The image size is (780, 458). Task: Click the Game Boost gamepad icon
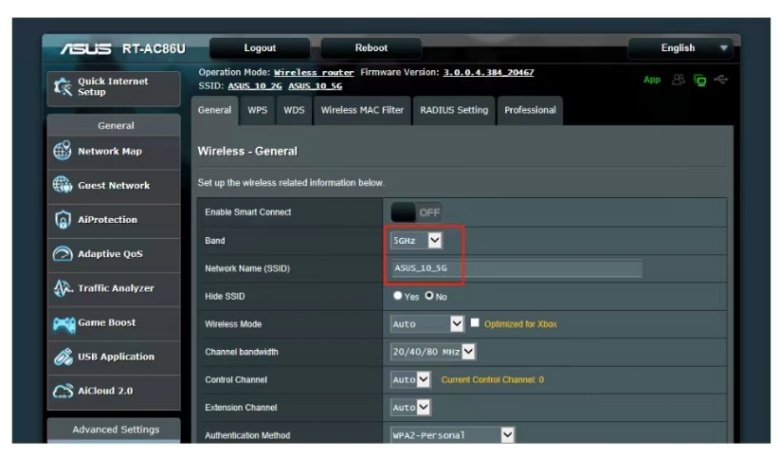click(x=62, y=323)
